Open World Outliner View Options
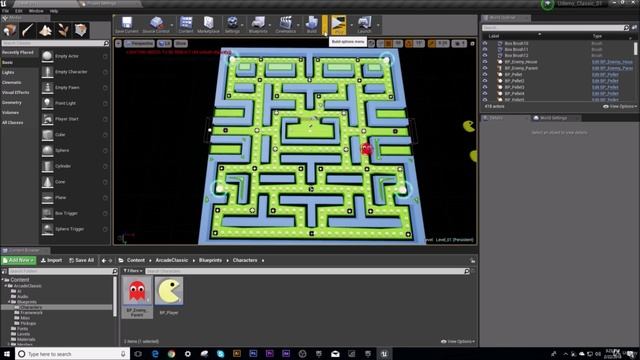640x360 pixels. 620,106
